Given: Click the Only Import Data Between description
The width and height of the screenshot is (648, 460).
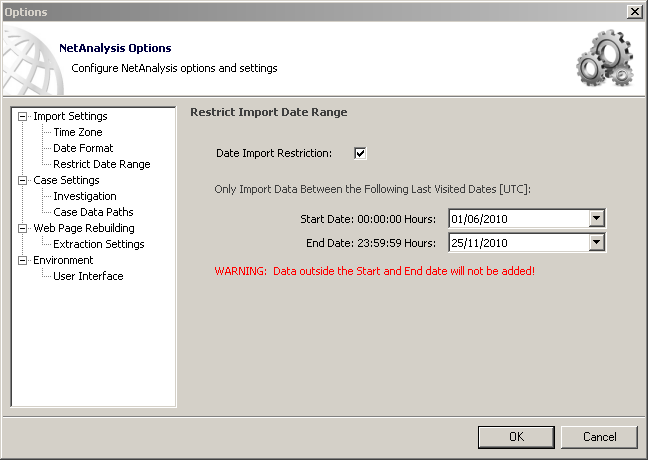Looking at the screenshot, I should click(372, 189).
